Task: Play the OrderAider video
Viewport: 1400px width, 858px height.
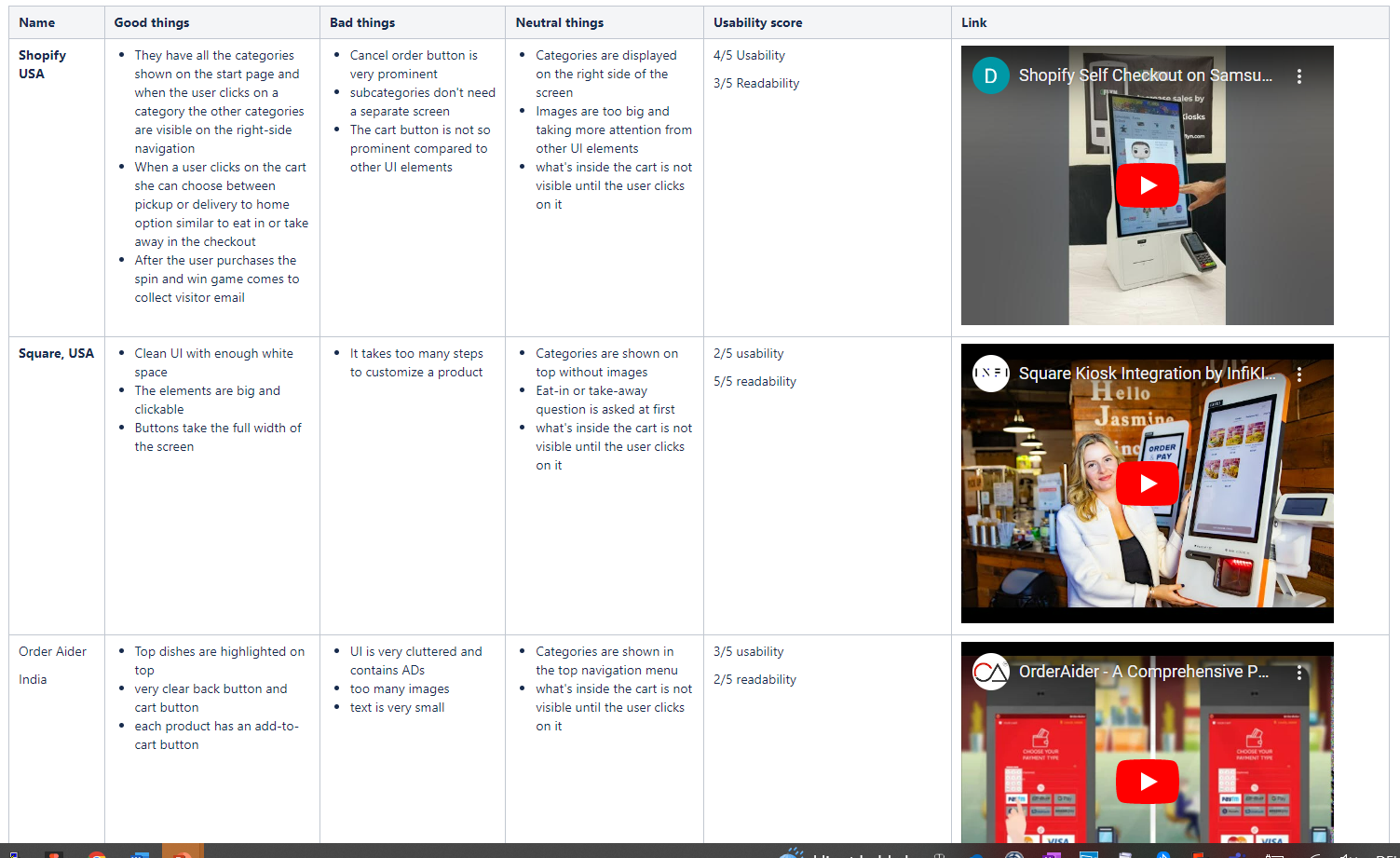Action: coord(1148,782)
